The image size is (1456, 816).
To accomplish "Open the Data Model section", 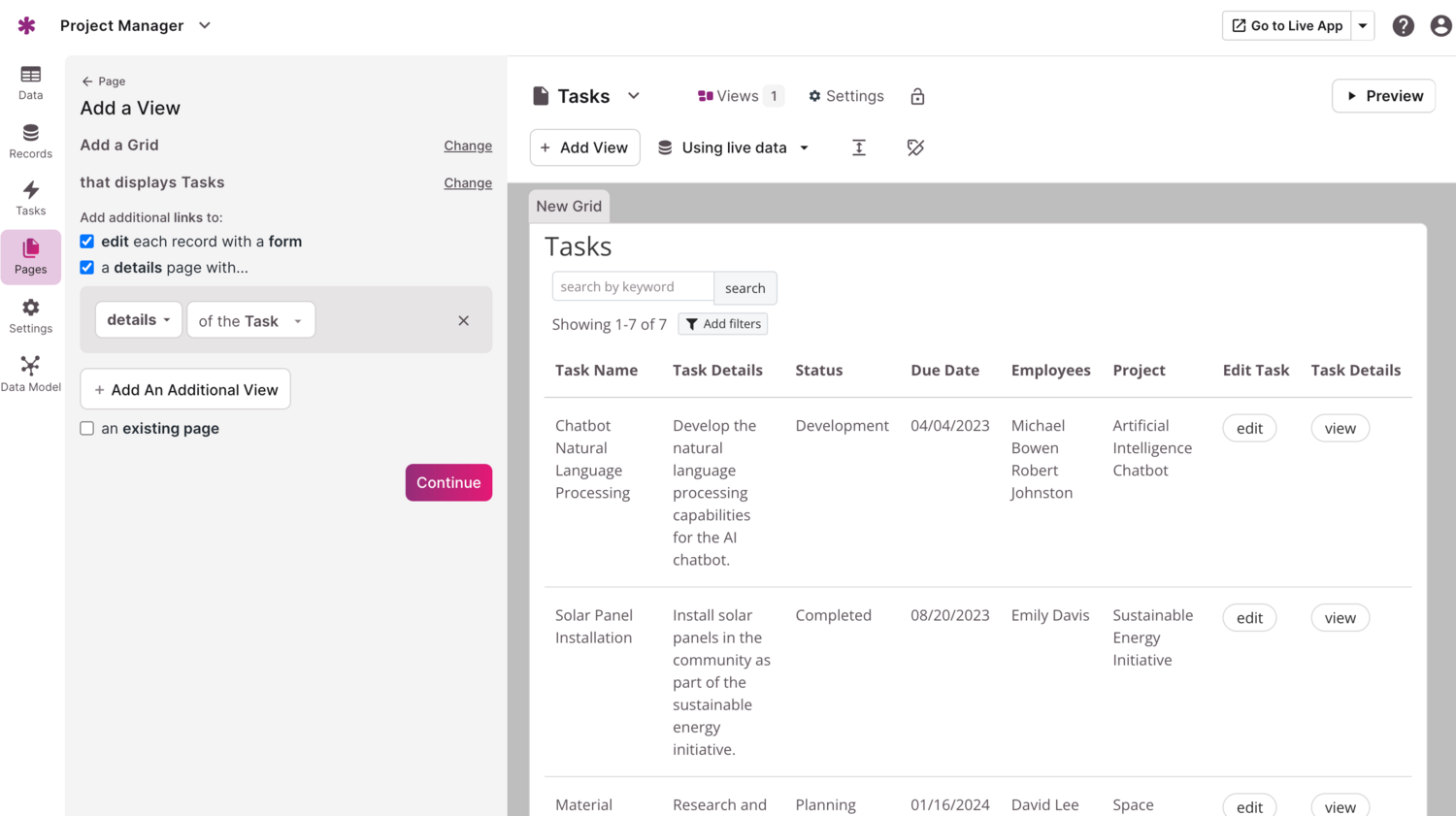I will (30, 374).
